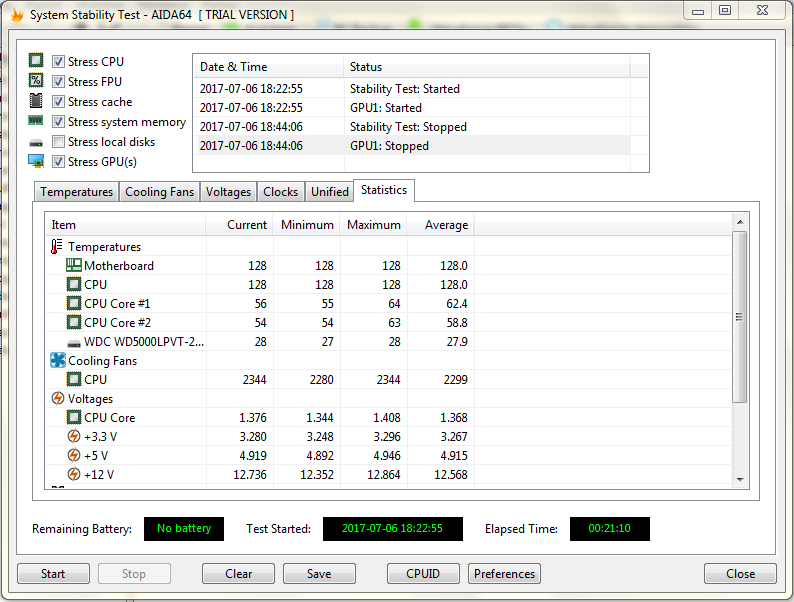
Task: Click the WDC hard drive icon
Action: click(x=74, y=344)
